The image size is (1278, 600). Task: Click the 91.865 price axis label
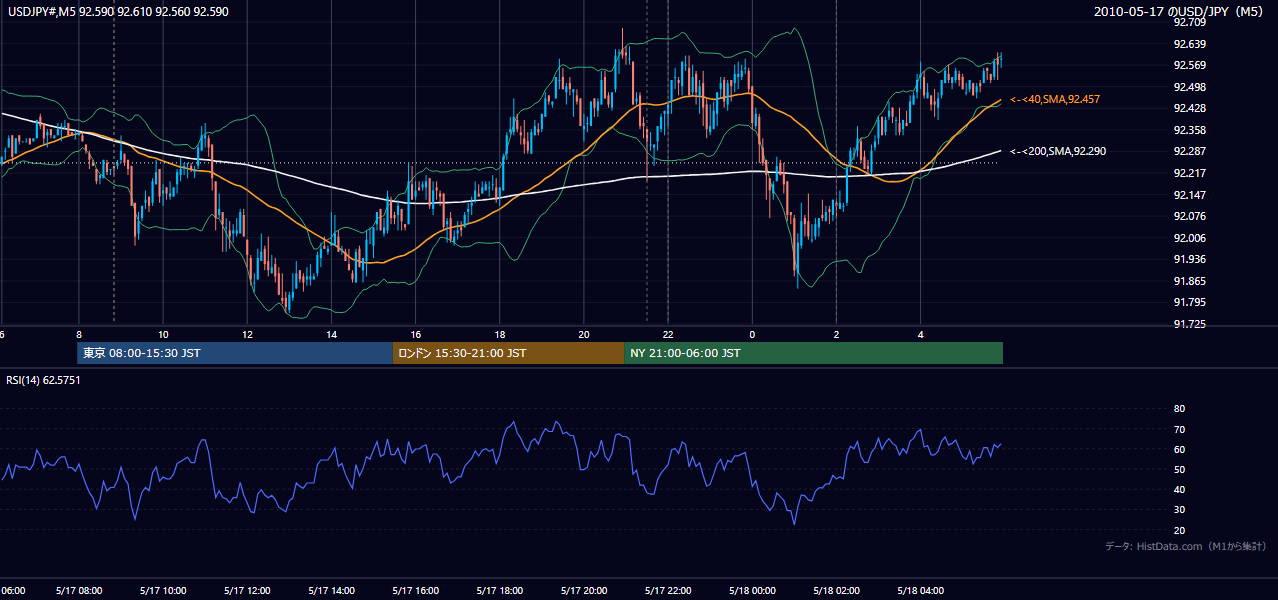[x=1190, y=281]
